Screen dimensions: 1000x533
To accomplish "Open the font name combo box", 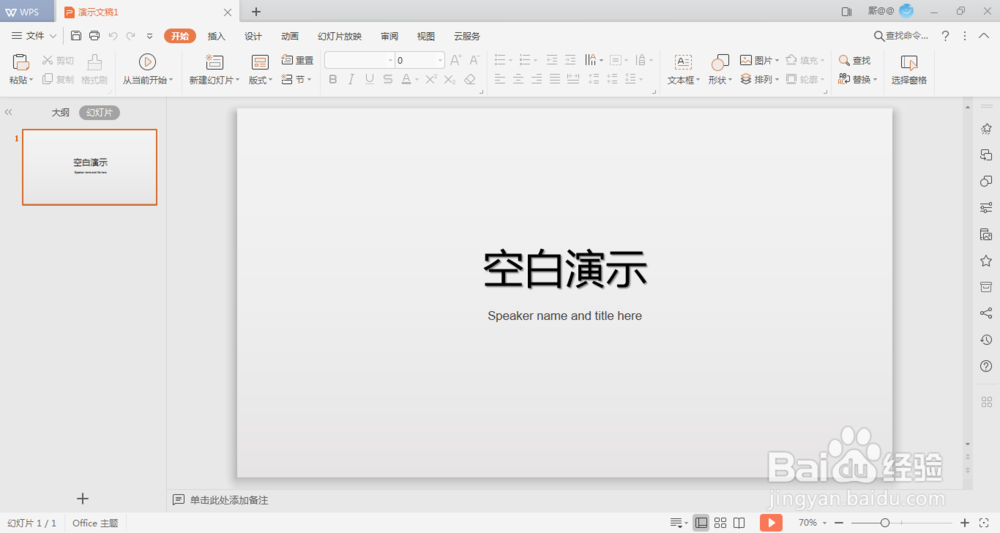I will point(359,60).
